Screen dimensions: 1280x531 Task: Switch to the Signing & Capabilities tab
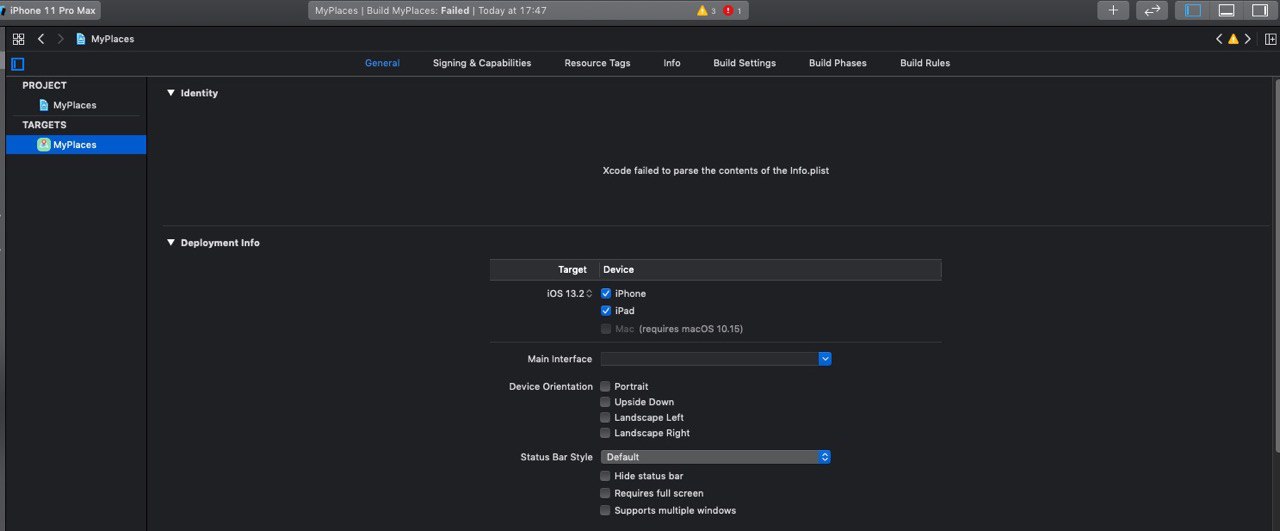tap(482, 63)
